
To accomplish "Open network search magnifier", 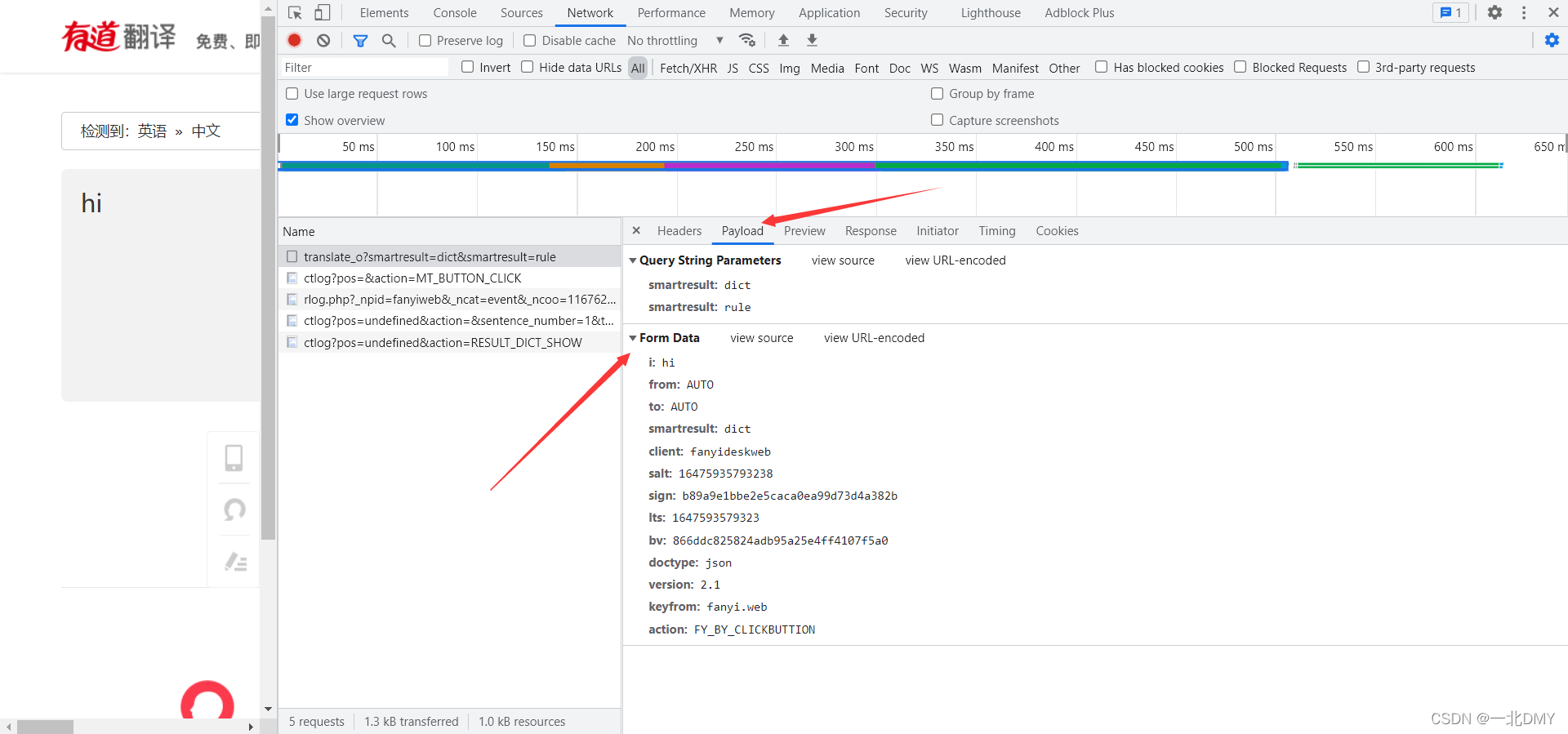I will pyautogui.click(x=389, y=40).
